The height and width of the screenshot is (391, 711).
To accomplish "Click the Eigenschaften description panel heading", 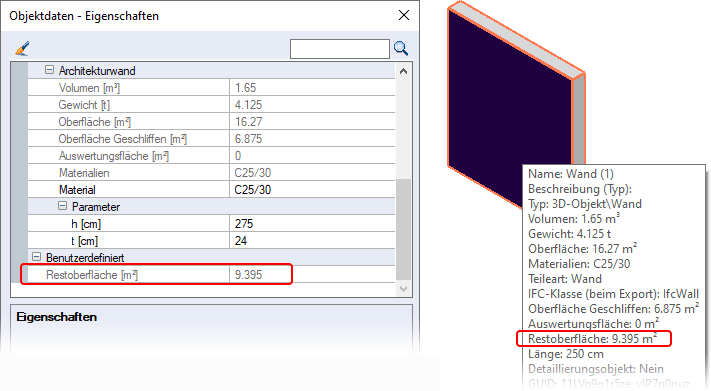I will coord(57,317).
